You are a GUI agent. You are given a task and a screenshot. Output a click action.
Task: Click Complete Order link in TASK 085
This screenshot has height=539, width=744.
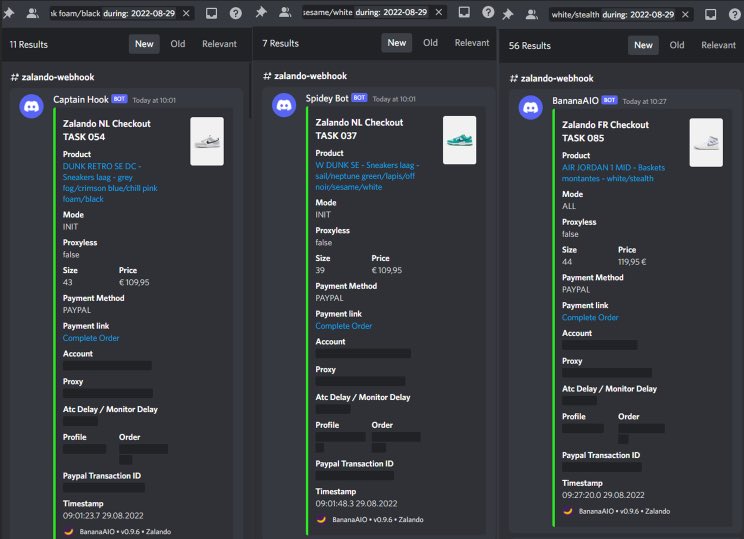(x=590, y=317)
